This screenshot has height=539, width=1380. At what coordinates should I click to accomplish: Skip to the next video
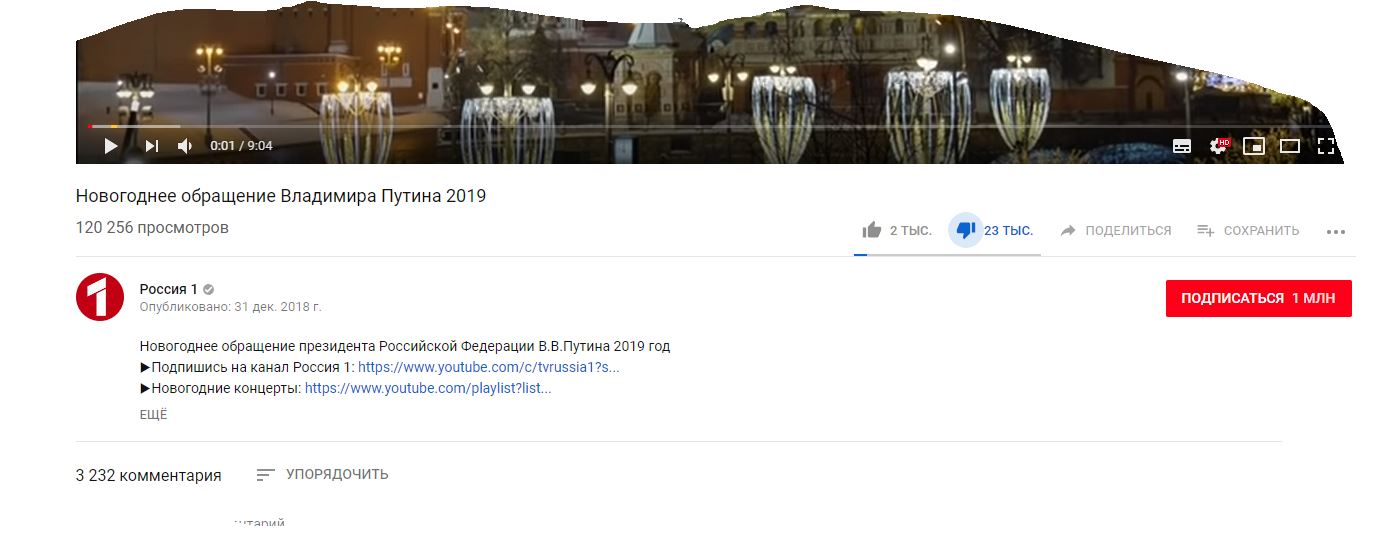151,146
